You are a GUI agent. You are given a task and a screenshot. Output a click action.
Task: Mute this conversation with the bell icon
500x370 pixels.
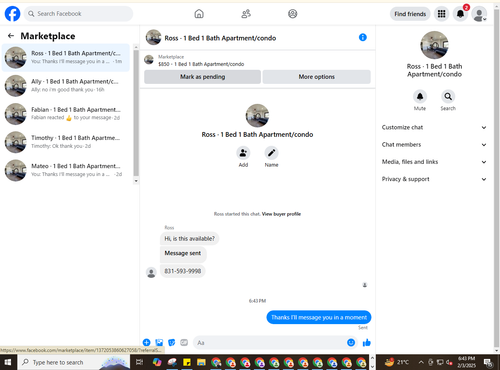click(420, 97)
